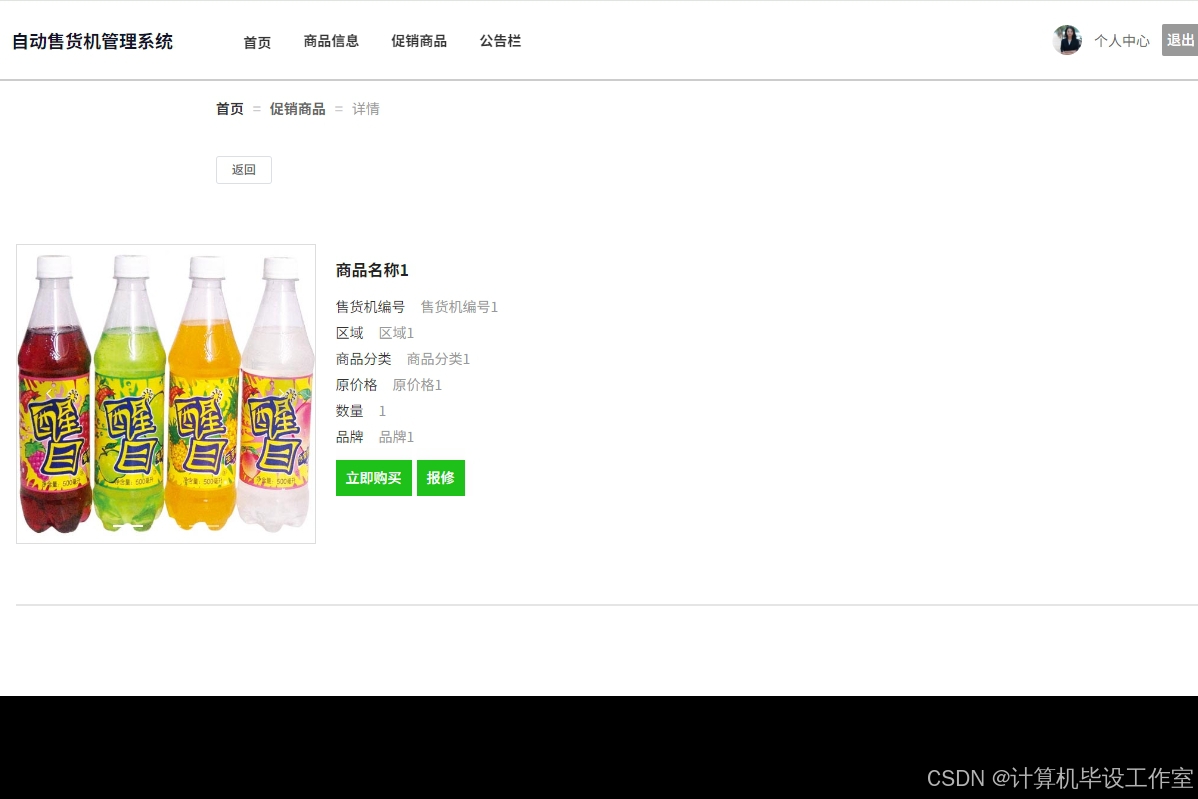Click the user avatar picture
Image resolution: width=1198 pixels, height=799 pixels.
pos(1067,40)
